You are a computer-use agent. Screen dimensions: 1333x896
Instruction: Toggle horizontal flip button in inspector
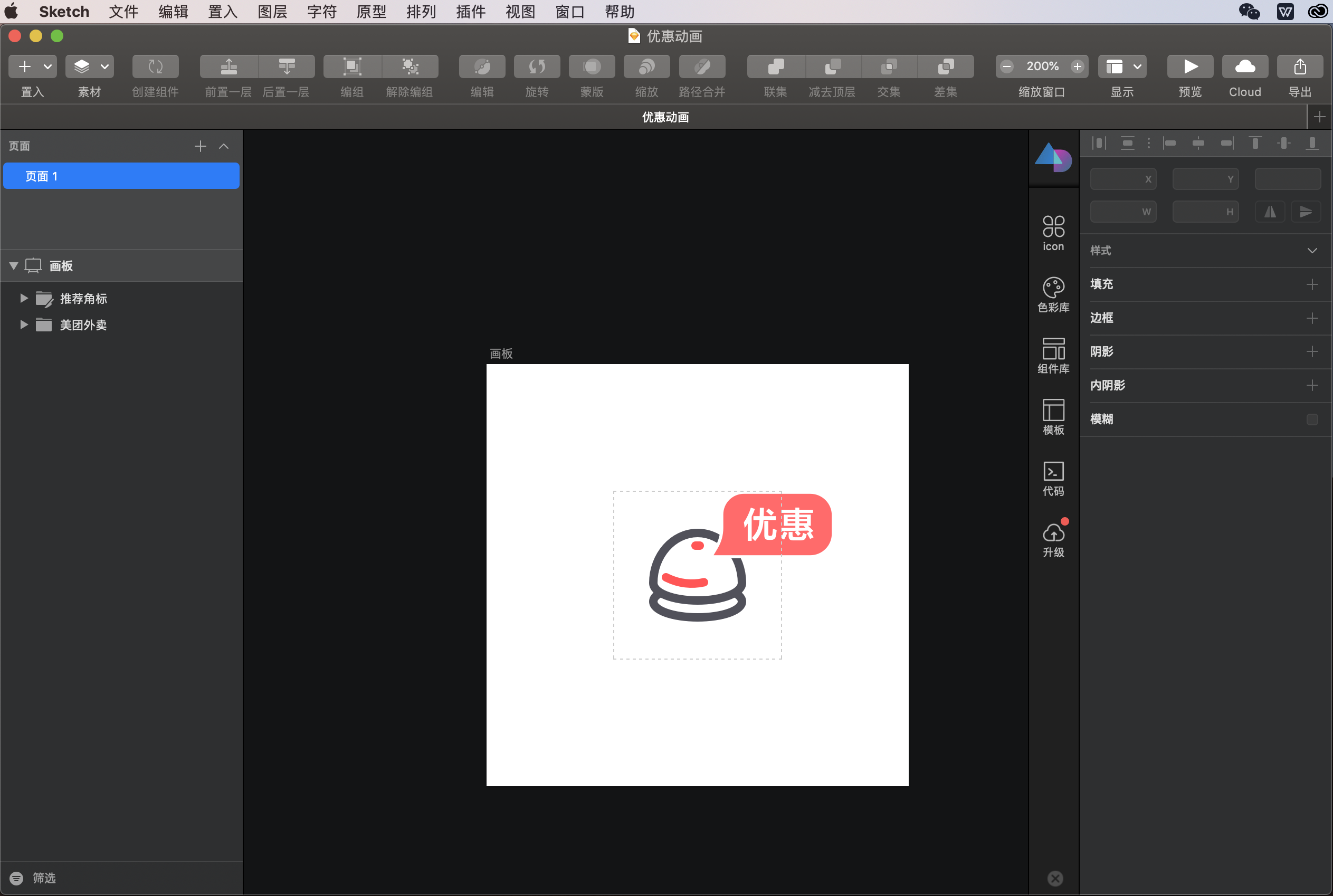(x=1270, y=212)
